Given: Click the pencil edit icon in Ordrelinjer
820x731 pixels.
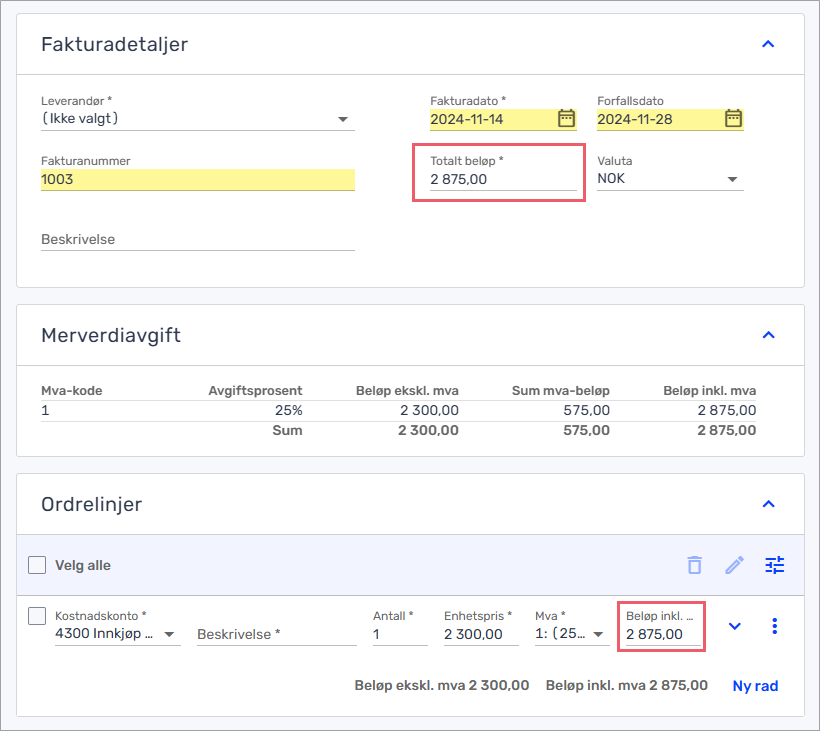Looking at the screenshot, I should [735, 565].
